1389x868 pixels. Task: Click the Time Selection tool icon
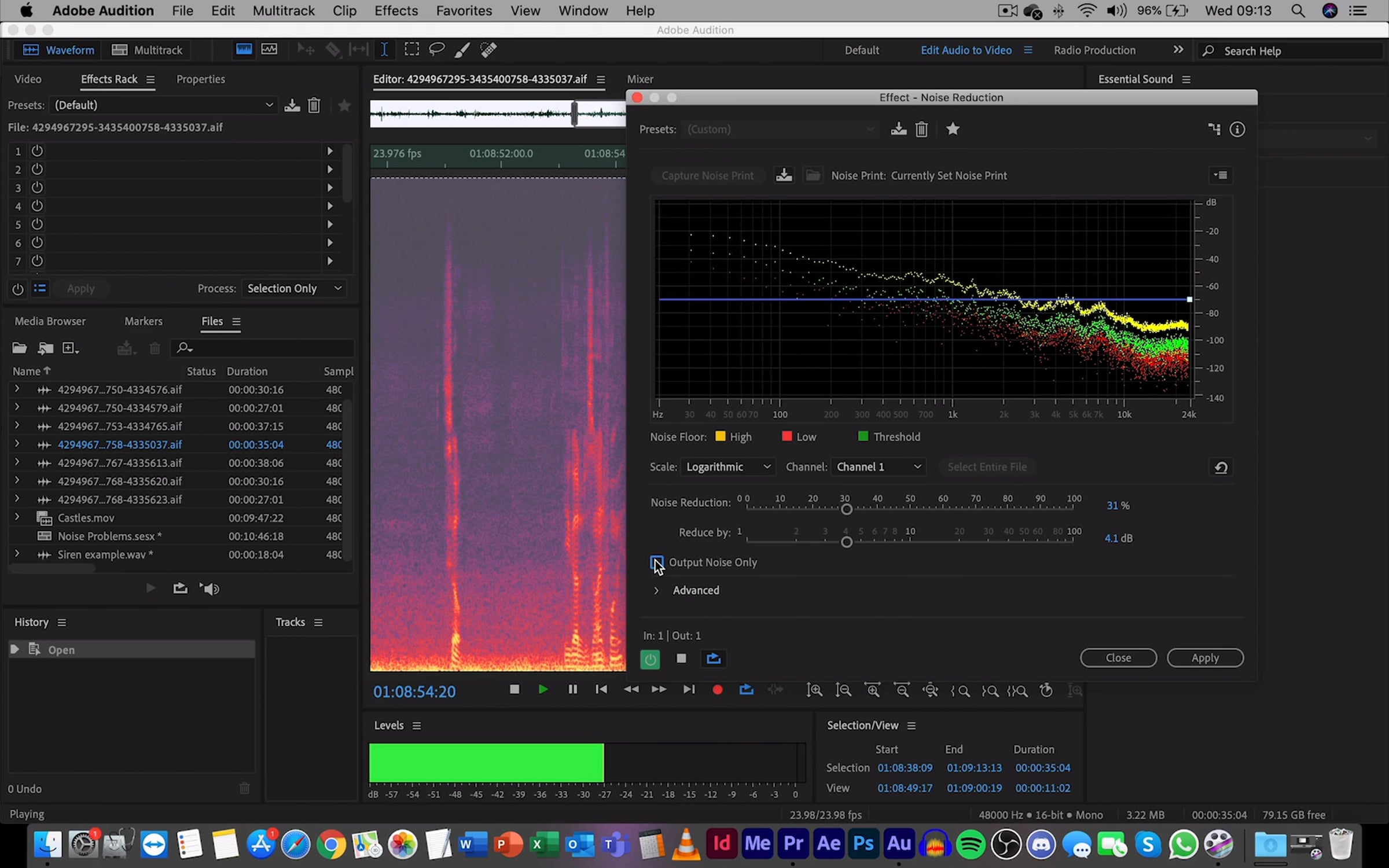point(384,50)
